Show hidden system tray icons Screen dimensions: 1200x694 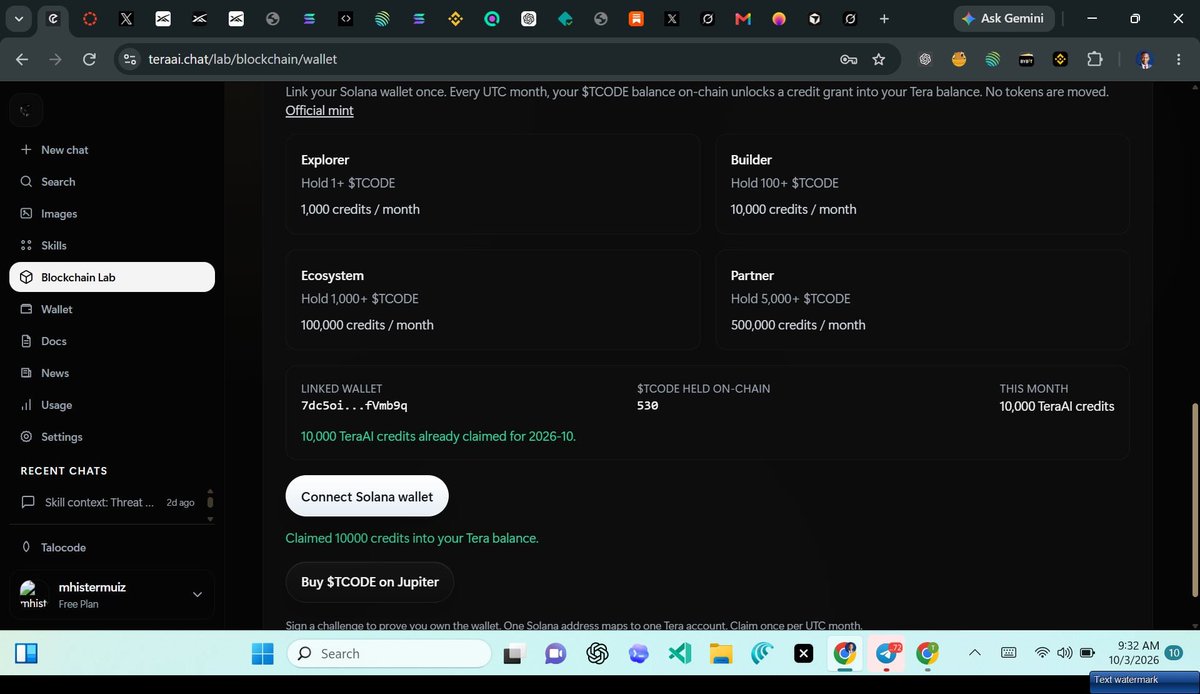pyautogui.click(x=974, y=653)
